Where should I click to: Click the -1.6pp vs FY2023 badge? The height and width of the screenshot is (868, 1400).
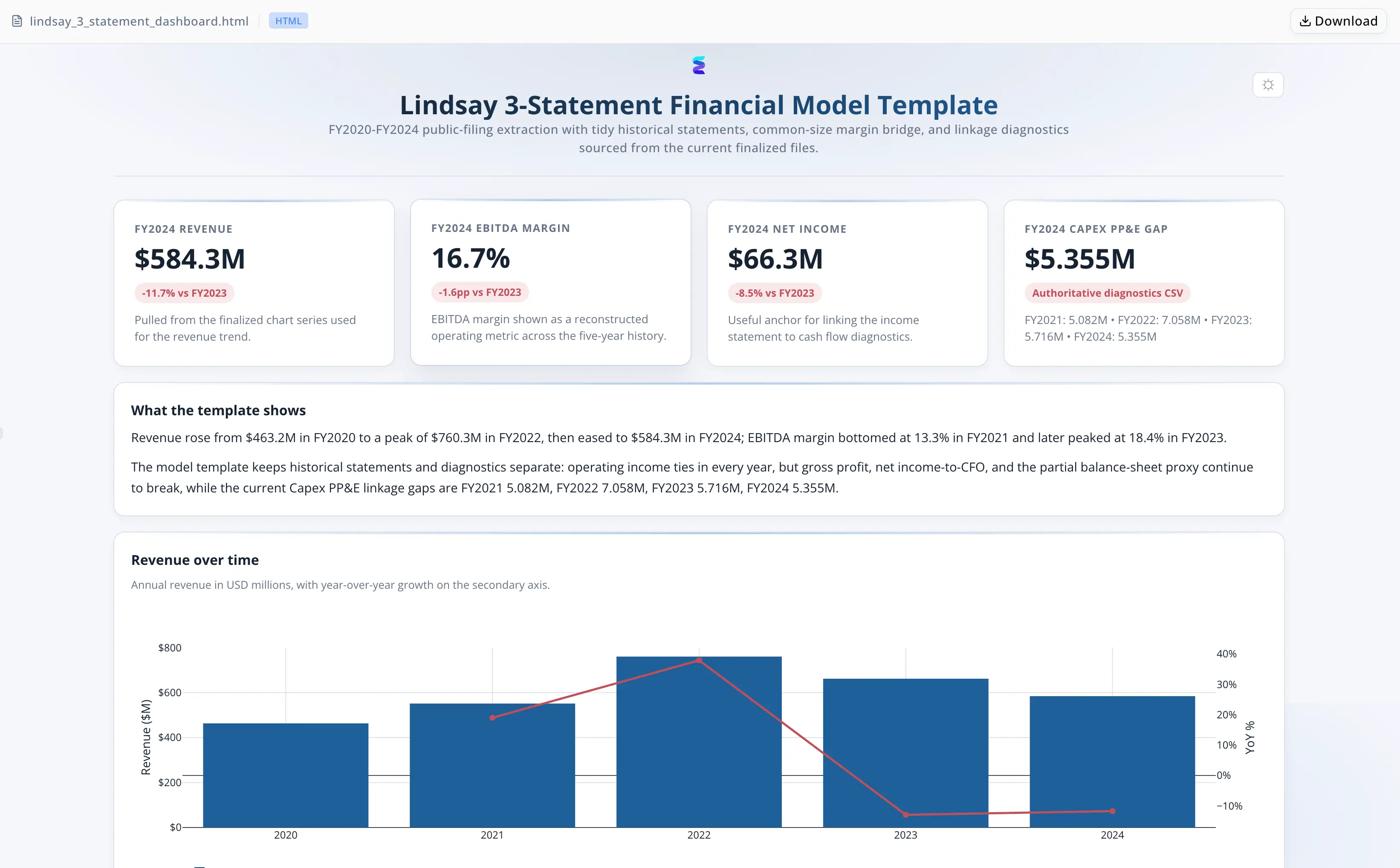(480, 292)
